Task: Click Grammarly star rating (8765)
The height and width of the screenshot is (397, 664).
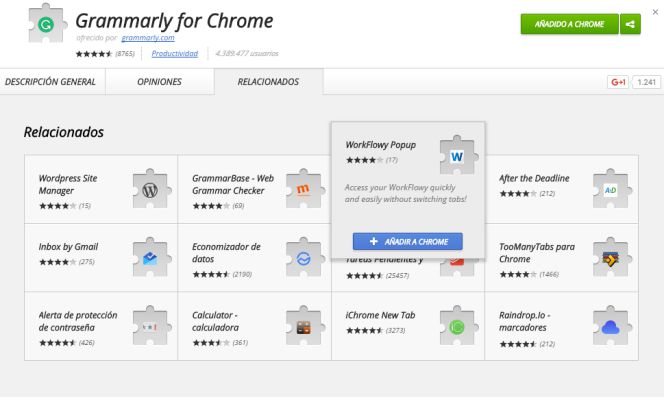Action: (x=105, y=54)
